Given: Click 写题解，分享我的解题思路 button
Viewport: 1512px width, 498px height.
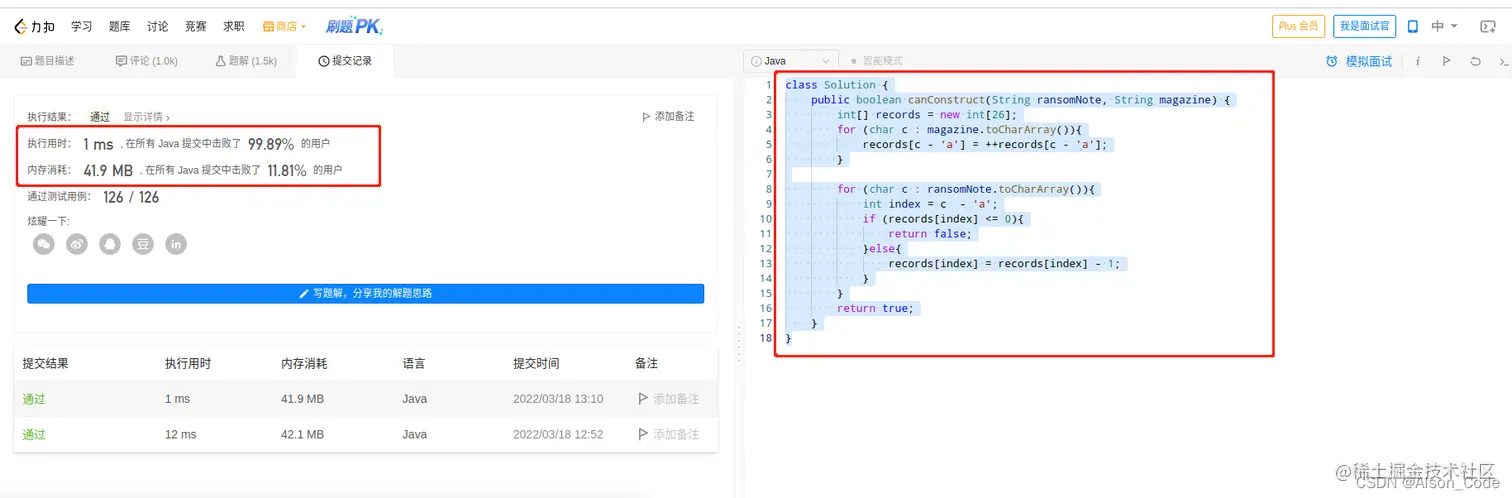Looking at the screenshot, I should click(x=365, y=294).
